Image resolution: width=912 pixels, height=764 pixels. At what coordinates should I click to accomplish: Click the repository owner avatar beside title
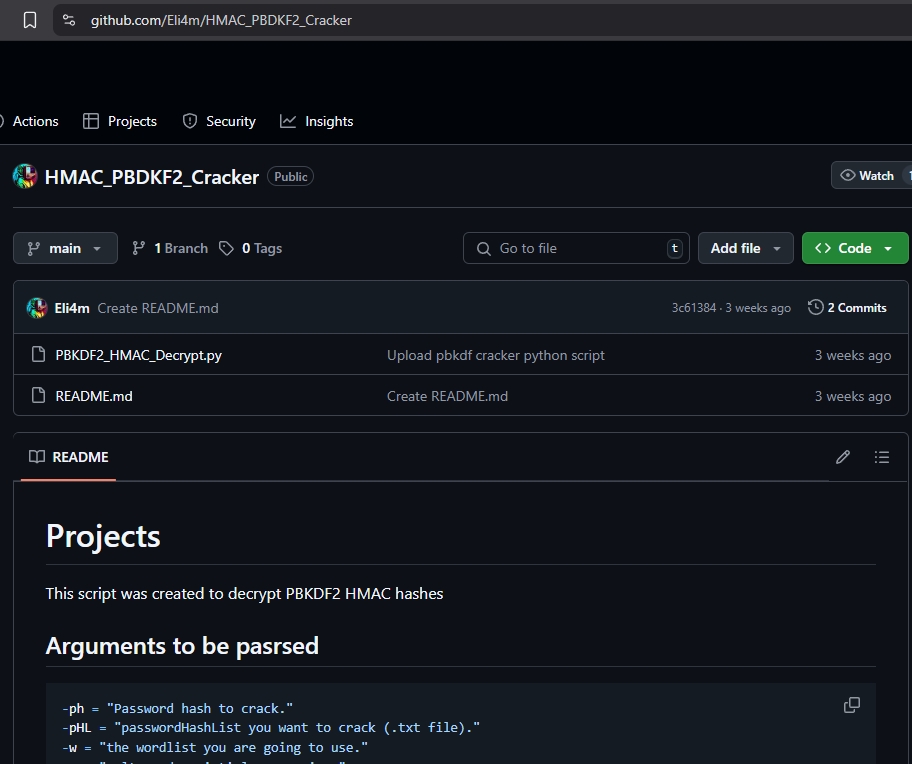(x=25, y=176)
